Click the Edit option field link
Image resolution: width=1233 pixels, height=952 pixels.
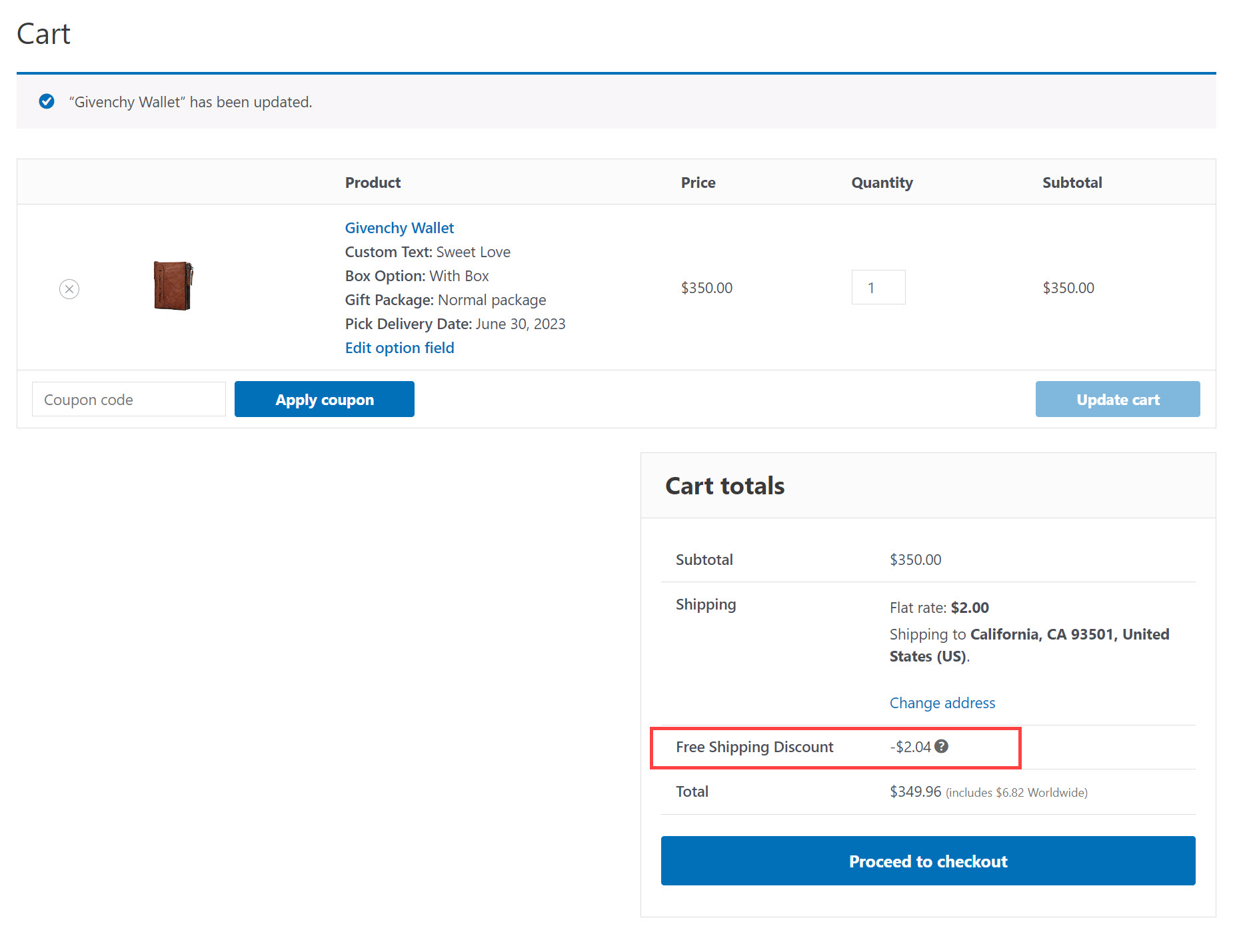[399, 348]
